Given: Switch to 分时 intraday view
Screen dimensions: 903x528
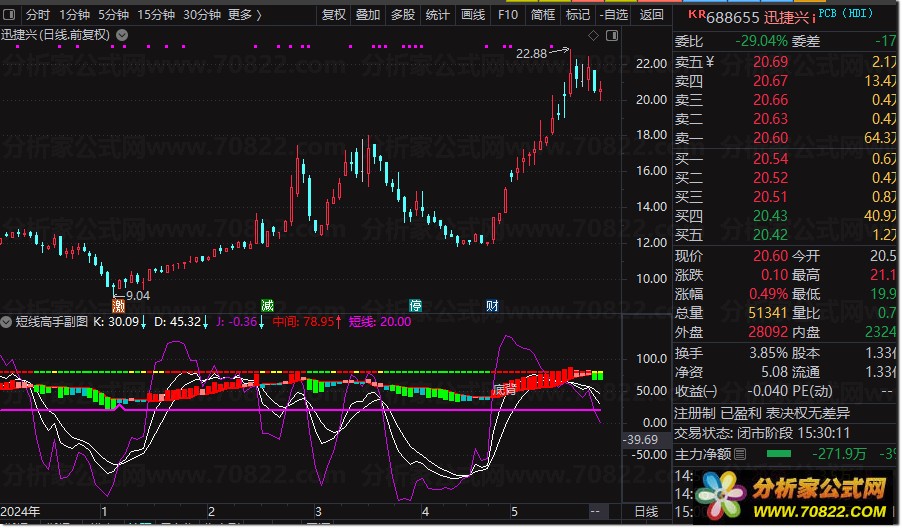Looking at the screenshot, I should point(37,14).
